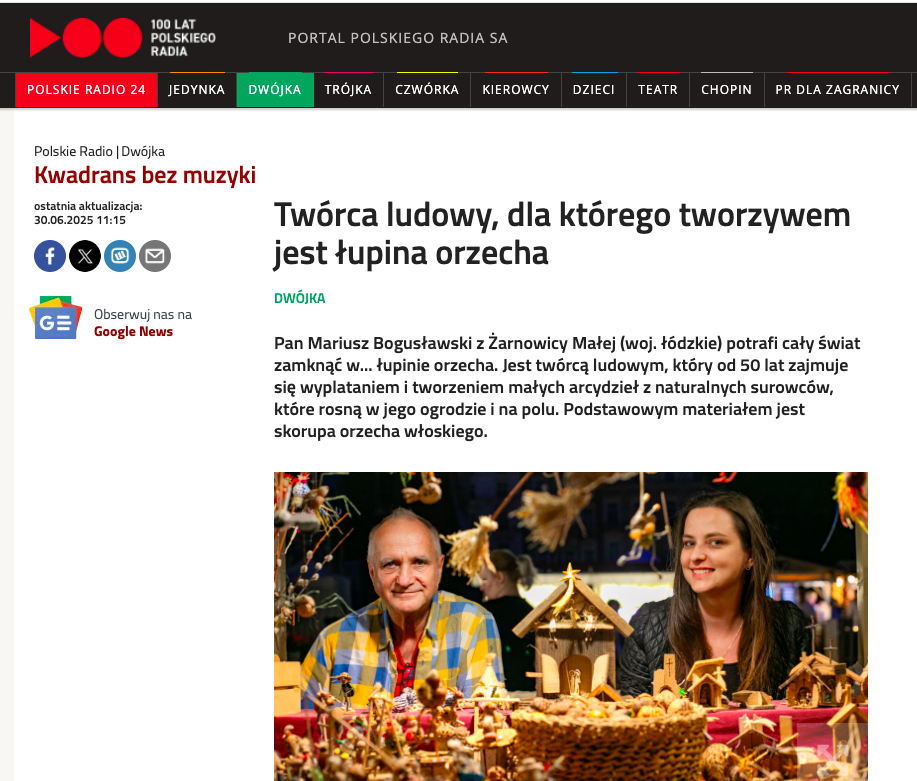
Task: Click the Google News icon
Action: [56, 318]
